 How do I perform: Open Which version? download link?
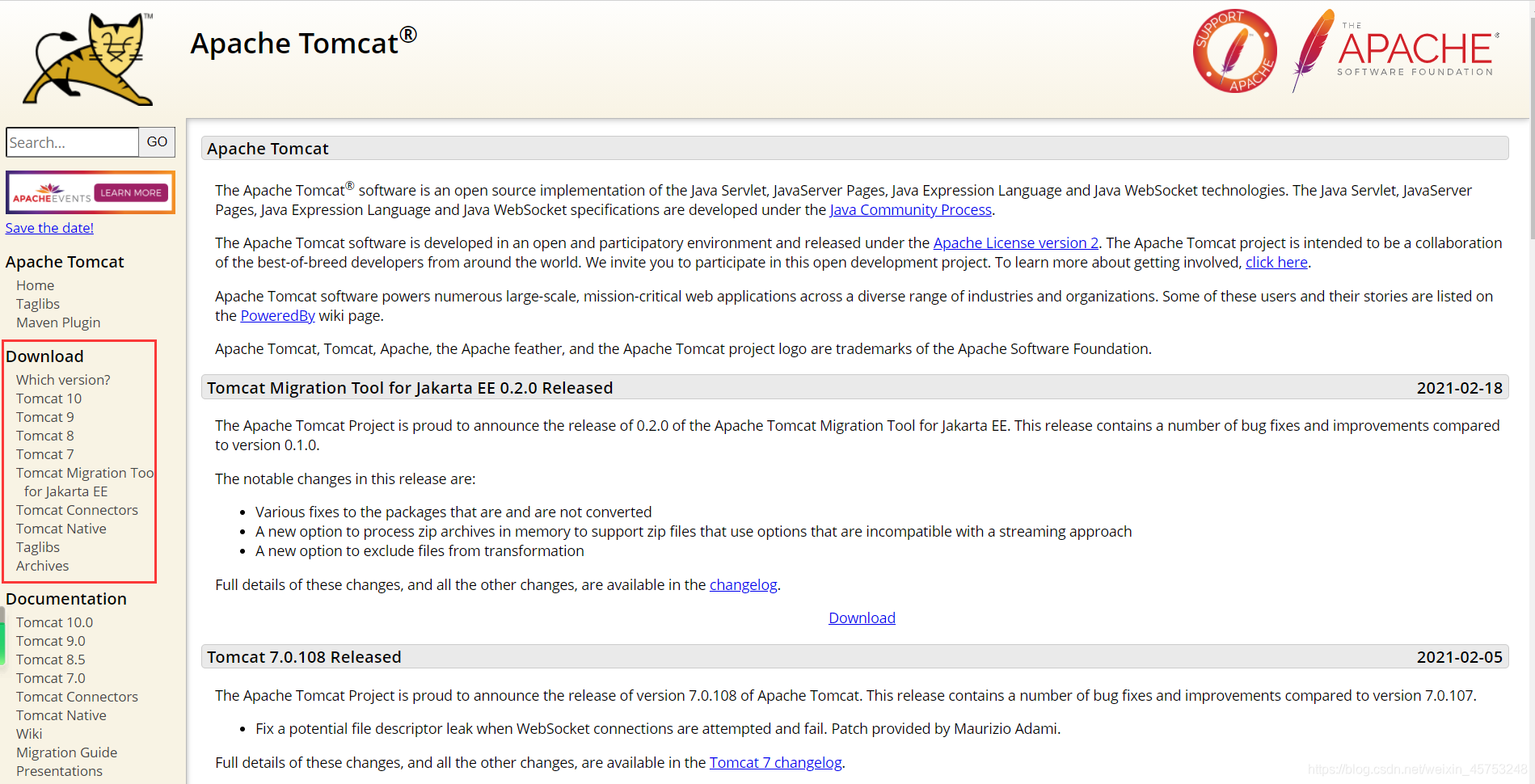63,380
